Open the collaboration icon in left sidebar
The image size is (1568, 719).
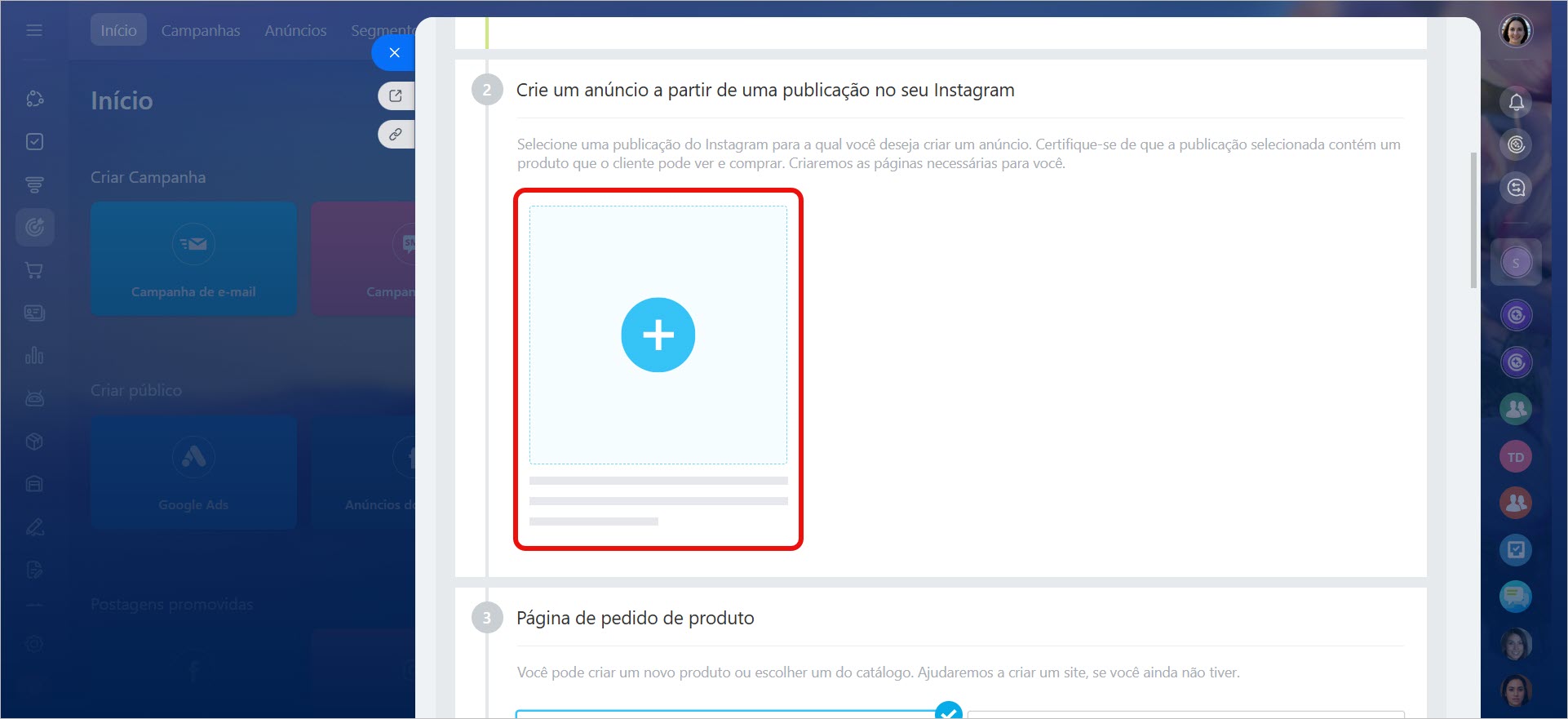(x=34, y=99)
